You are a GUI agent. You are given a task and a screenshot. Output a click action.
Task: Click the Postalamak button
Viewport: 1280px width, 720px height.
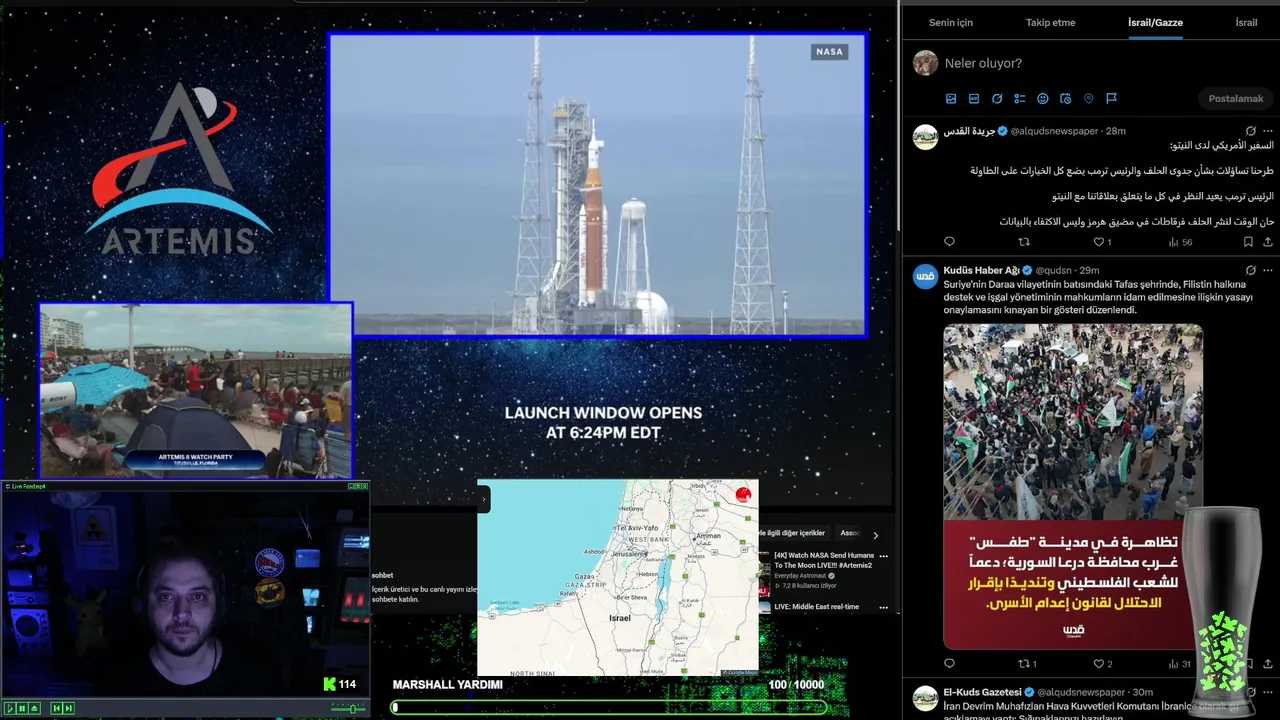[x=1236, y=98]
